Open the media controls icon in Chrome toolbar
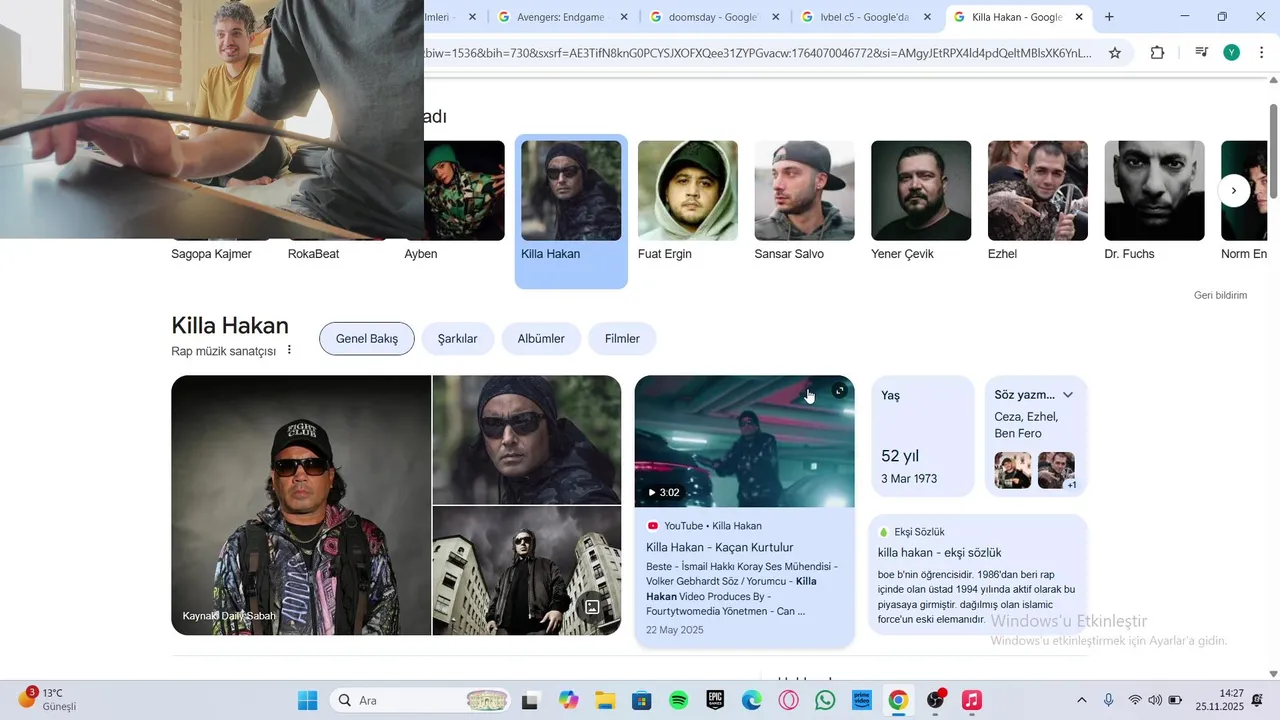 [x=1201, y=53]
